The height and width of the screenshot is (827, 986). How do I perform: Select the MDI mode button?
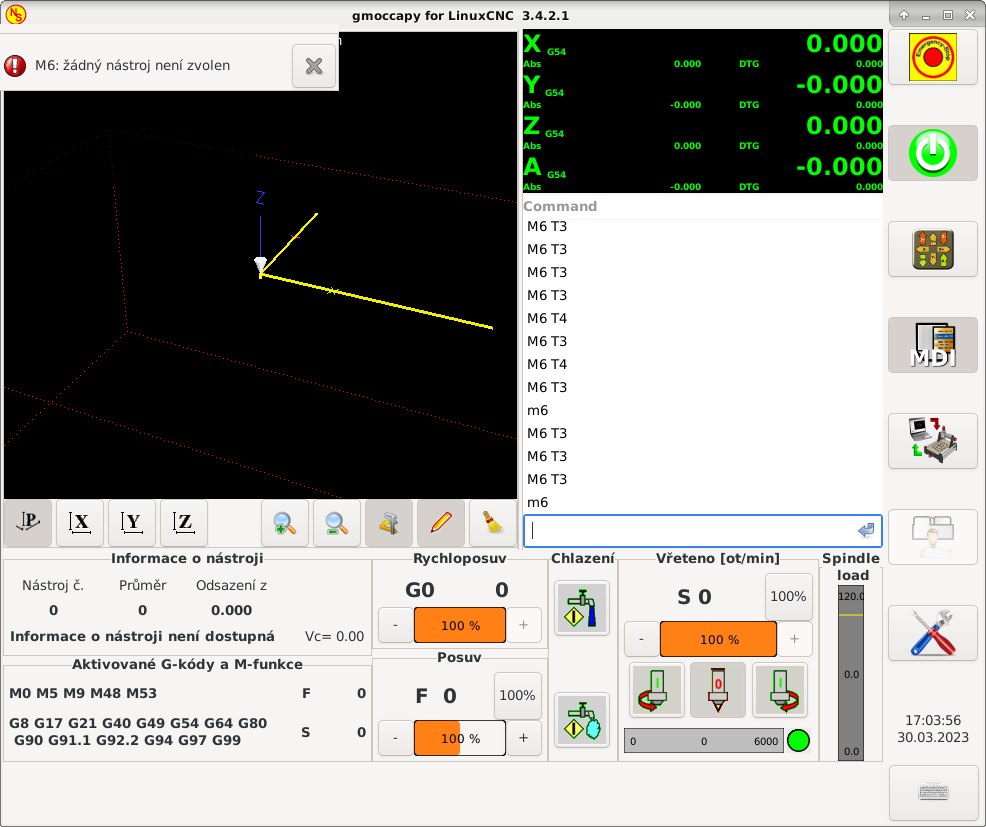pyautogui.click(x=932, y=345)
